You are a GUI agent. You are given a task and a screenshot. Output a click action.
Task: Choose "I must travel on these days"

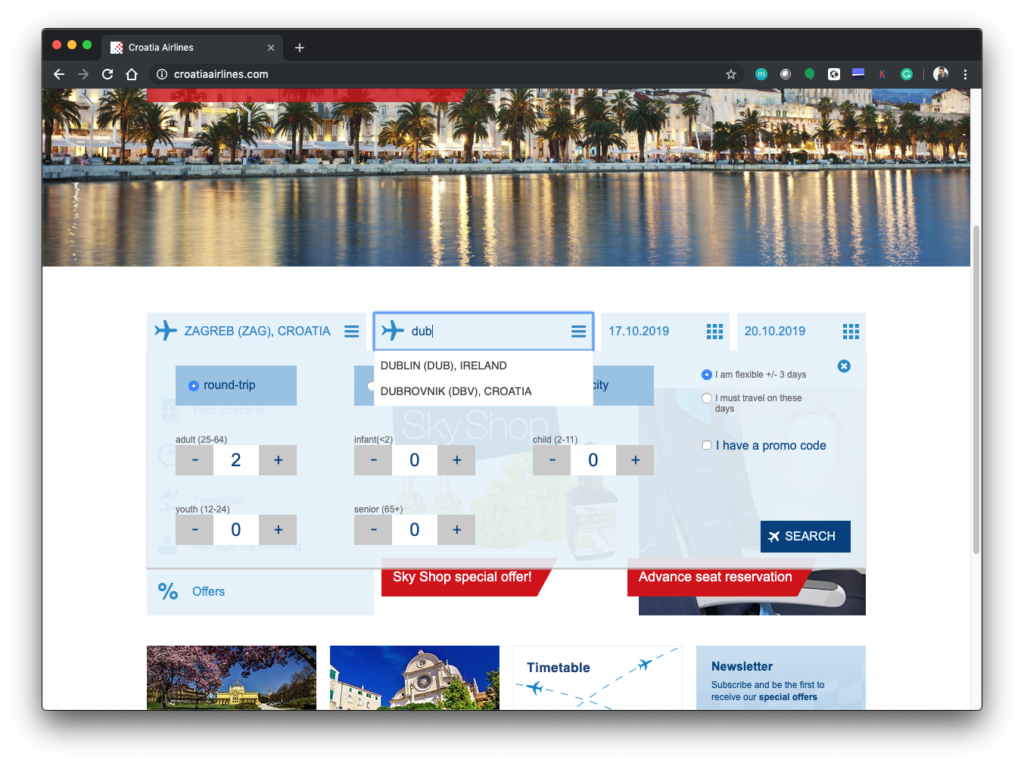click(x=707, y=398)
